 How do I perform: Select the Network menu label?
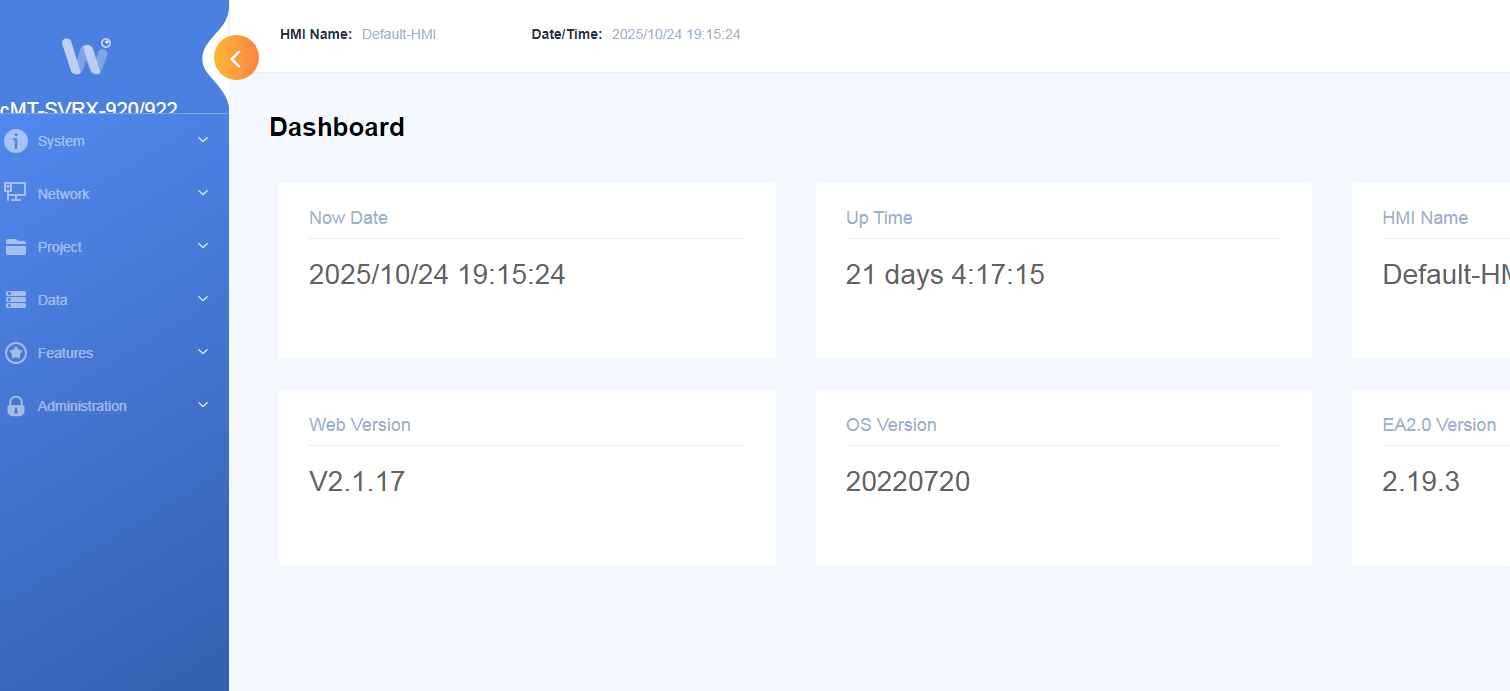pos(63,194)
